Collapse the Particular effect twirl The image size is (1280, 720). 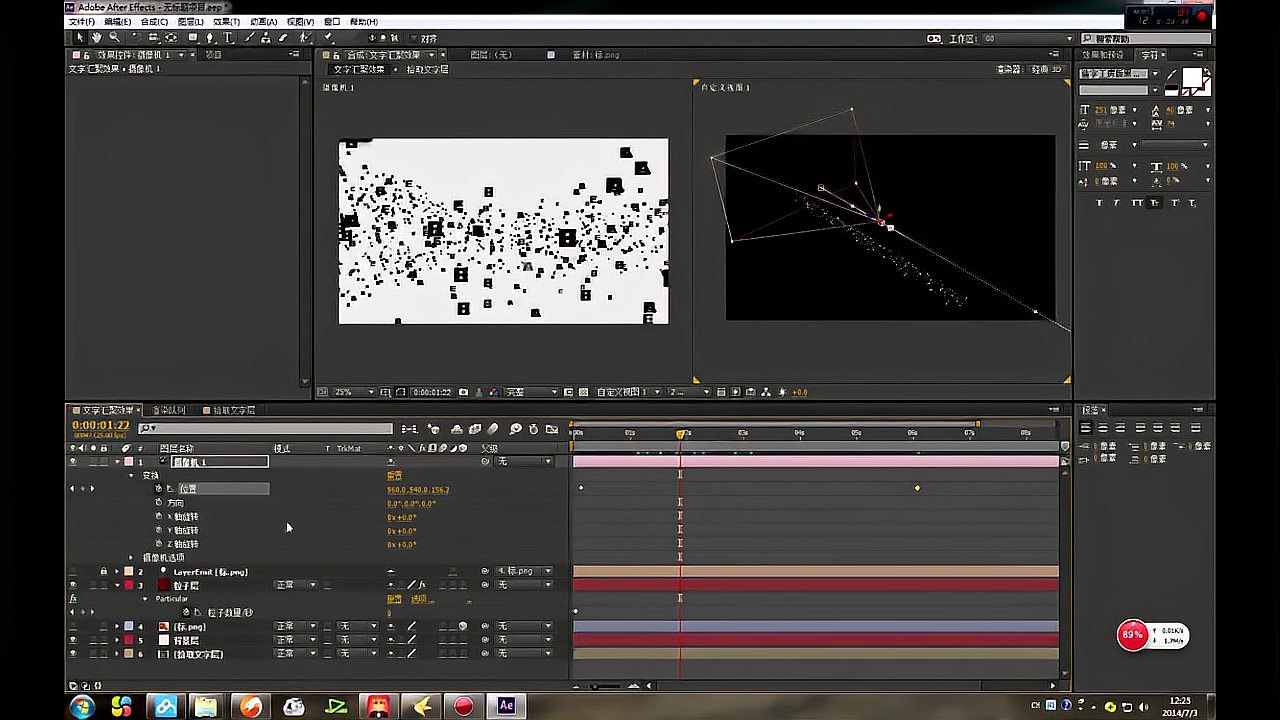tap(145, 598)
